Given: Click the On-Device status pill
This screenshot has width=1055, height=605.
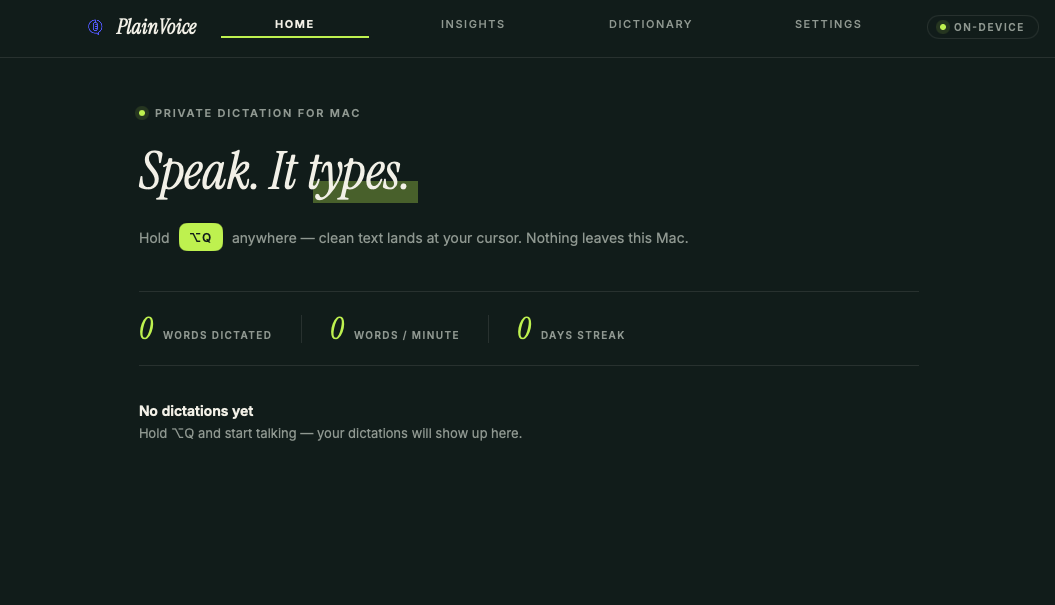Looking at the screenshot, I should [x=983, y=27].
